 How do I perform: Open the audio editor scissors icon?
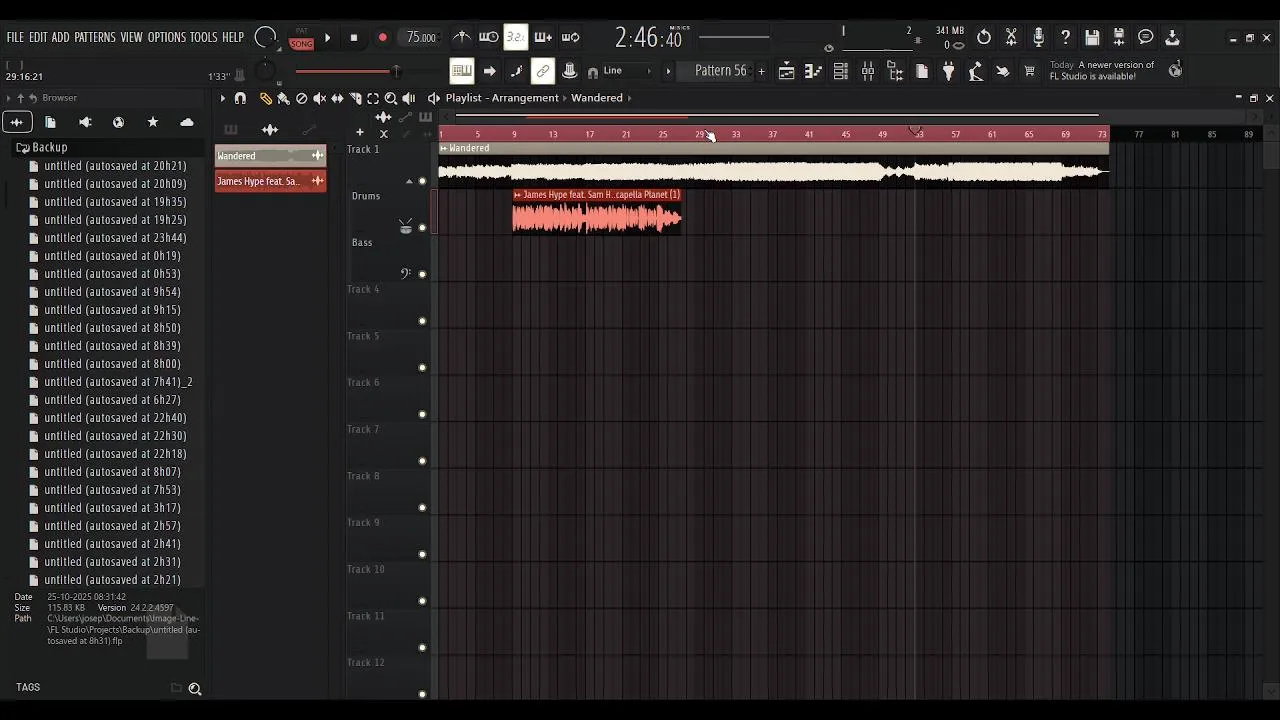click(1011, 38)
